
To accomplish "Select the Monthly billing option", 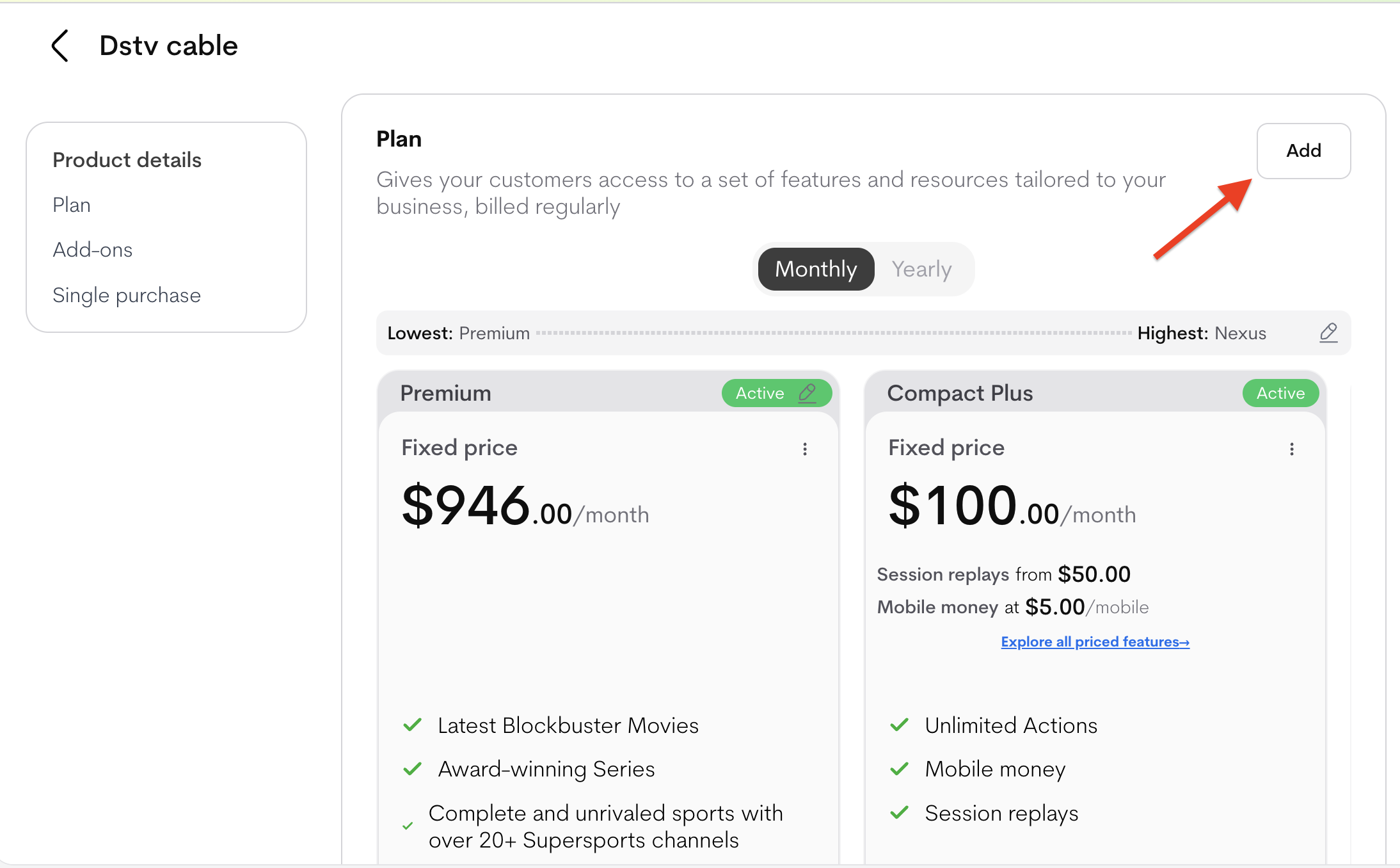I will [816, 269].
